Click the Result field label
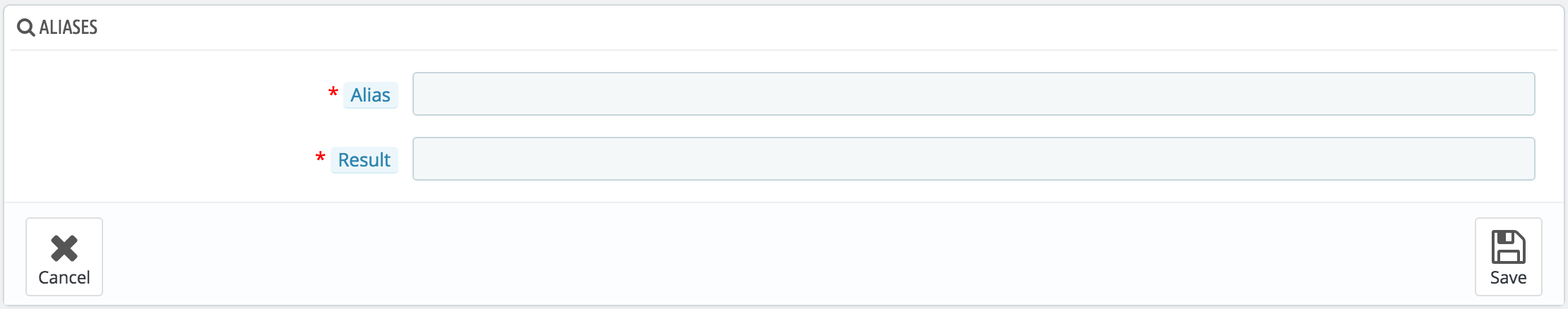Screen dimensions: 1568x309 click(x=364, y=160)
